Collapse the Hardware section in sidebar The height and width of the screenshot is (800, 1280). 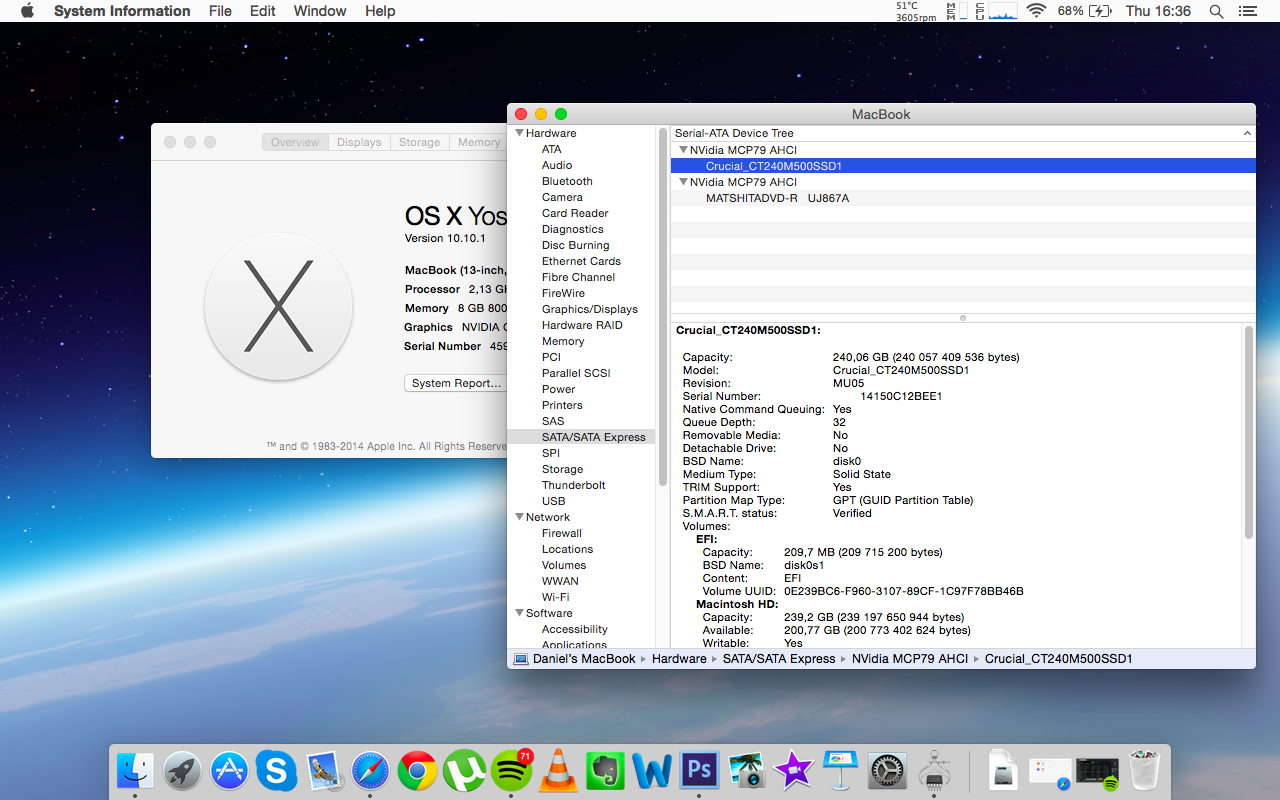click(520, 133)
